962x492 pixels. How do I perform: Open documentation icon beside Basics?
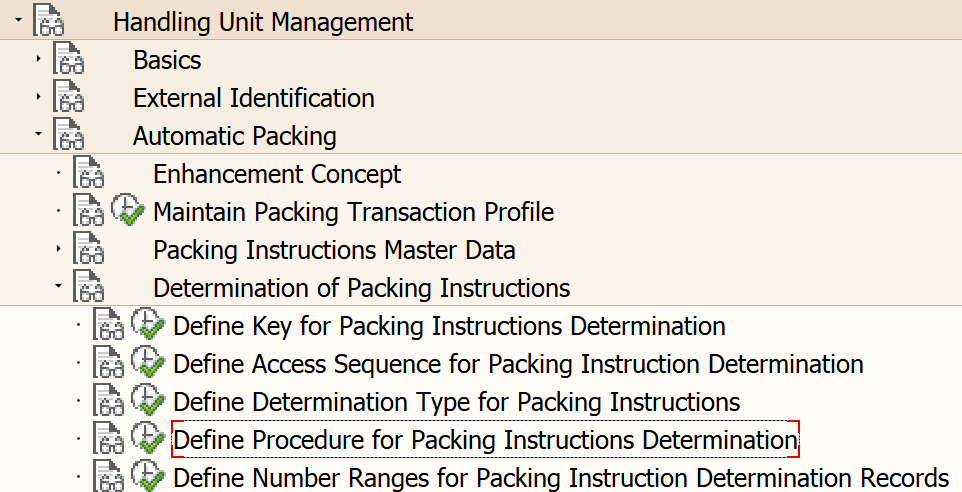click(x=68, y=59)
